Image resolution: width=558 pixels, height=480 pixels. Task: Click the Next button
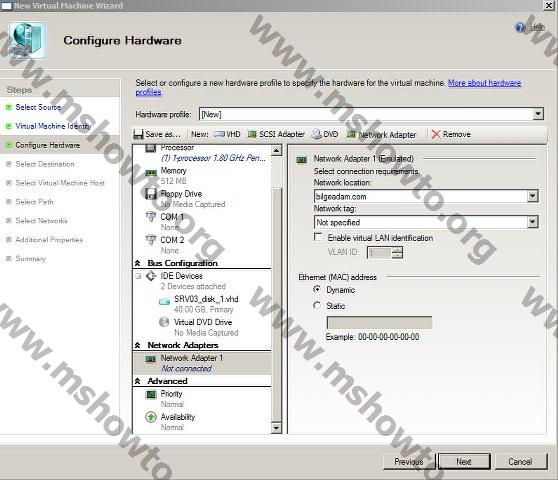(x=464, y=461)
